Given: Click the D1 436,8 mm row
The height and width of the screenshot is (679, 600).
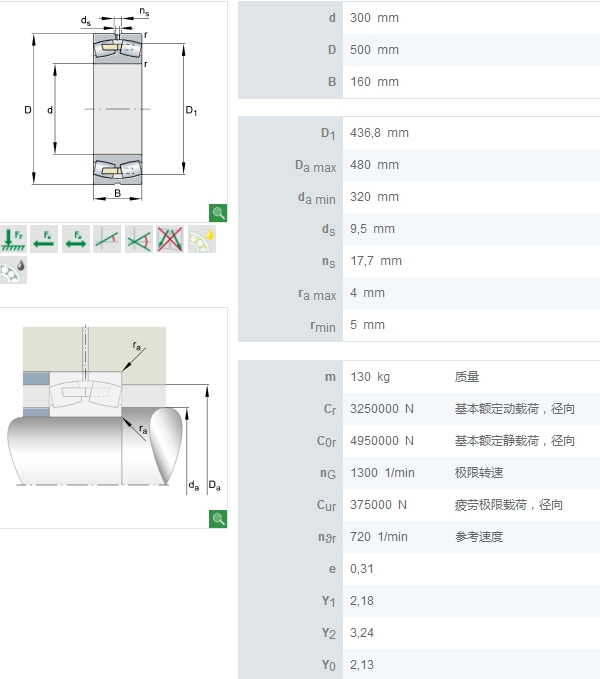Looking at the screenshot, I should pos(418,133).
